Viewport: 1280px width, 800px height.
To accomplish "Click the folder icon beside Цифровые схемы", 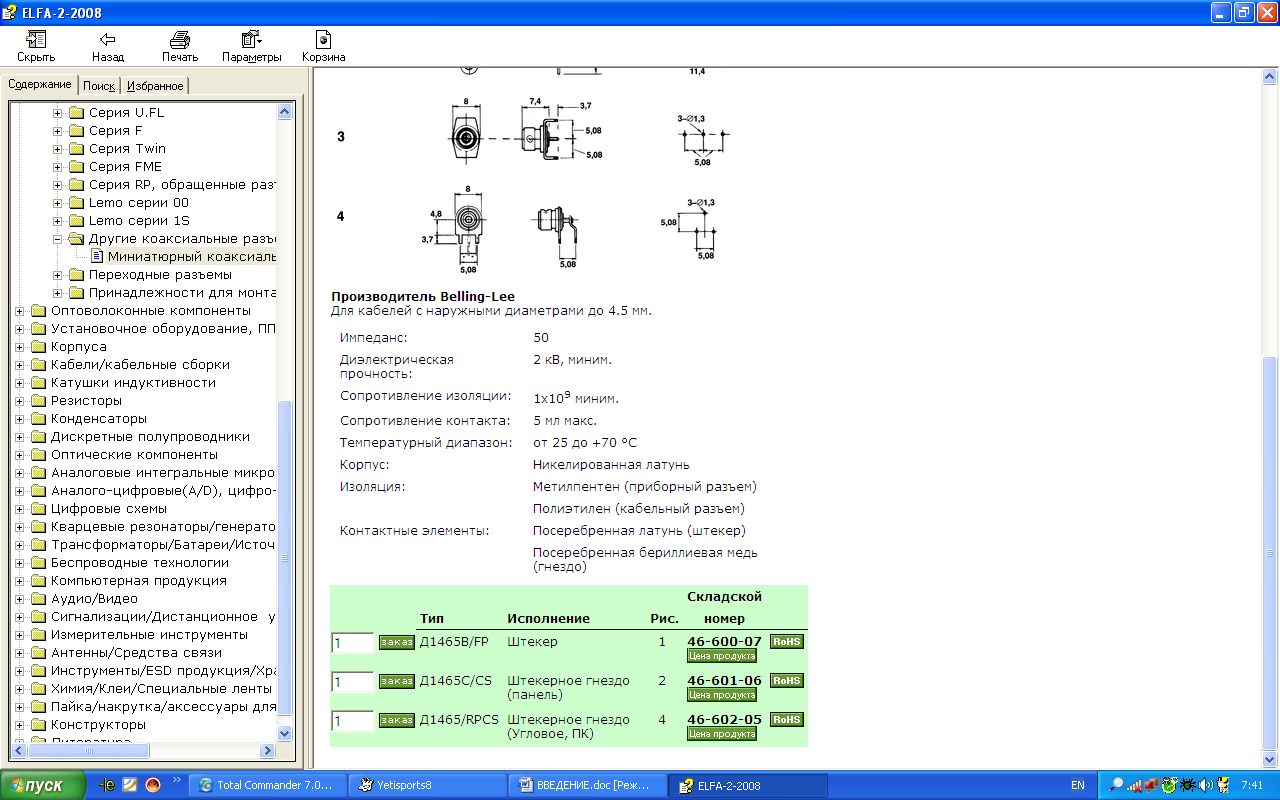I will [x=38, y=509].
